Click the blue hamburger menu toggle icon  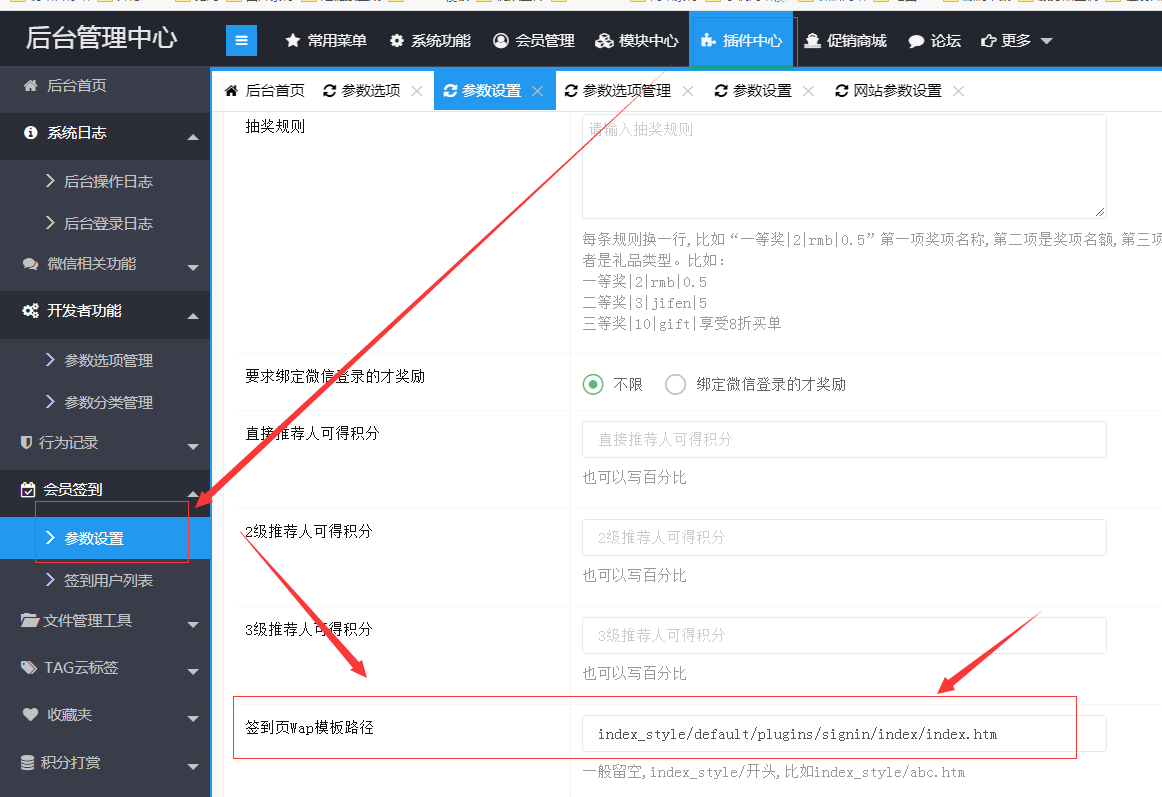(241, 40)
